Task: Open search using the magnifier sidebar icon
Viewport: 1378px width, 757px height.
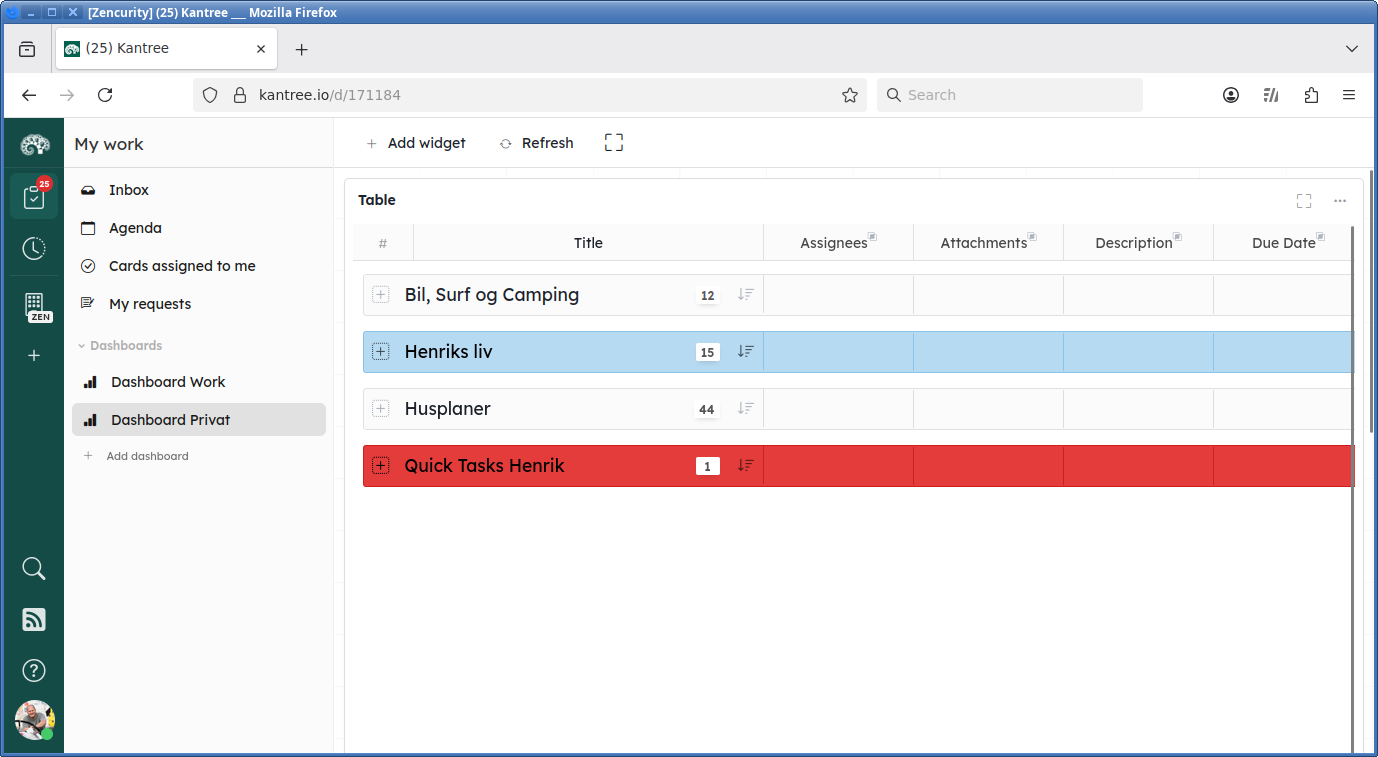Action: 34,568
